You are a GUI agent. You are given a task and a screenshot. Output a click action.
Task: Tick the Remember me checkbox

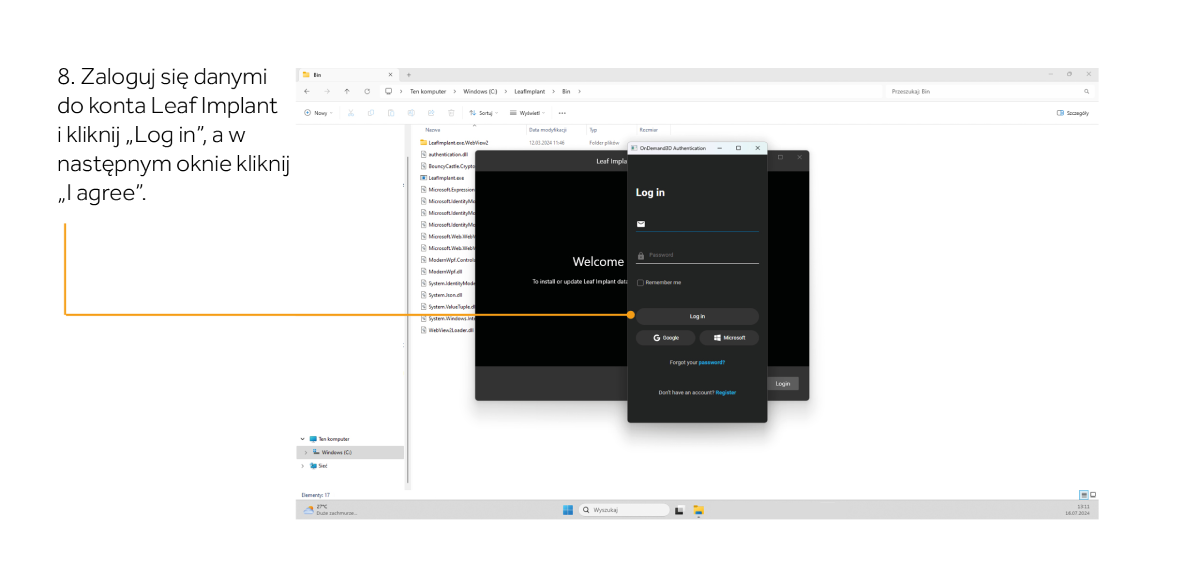coord(640,283)
